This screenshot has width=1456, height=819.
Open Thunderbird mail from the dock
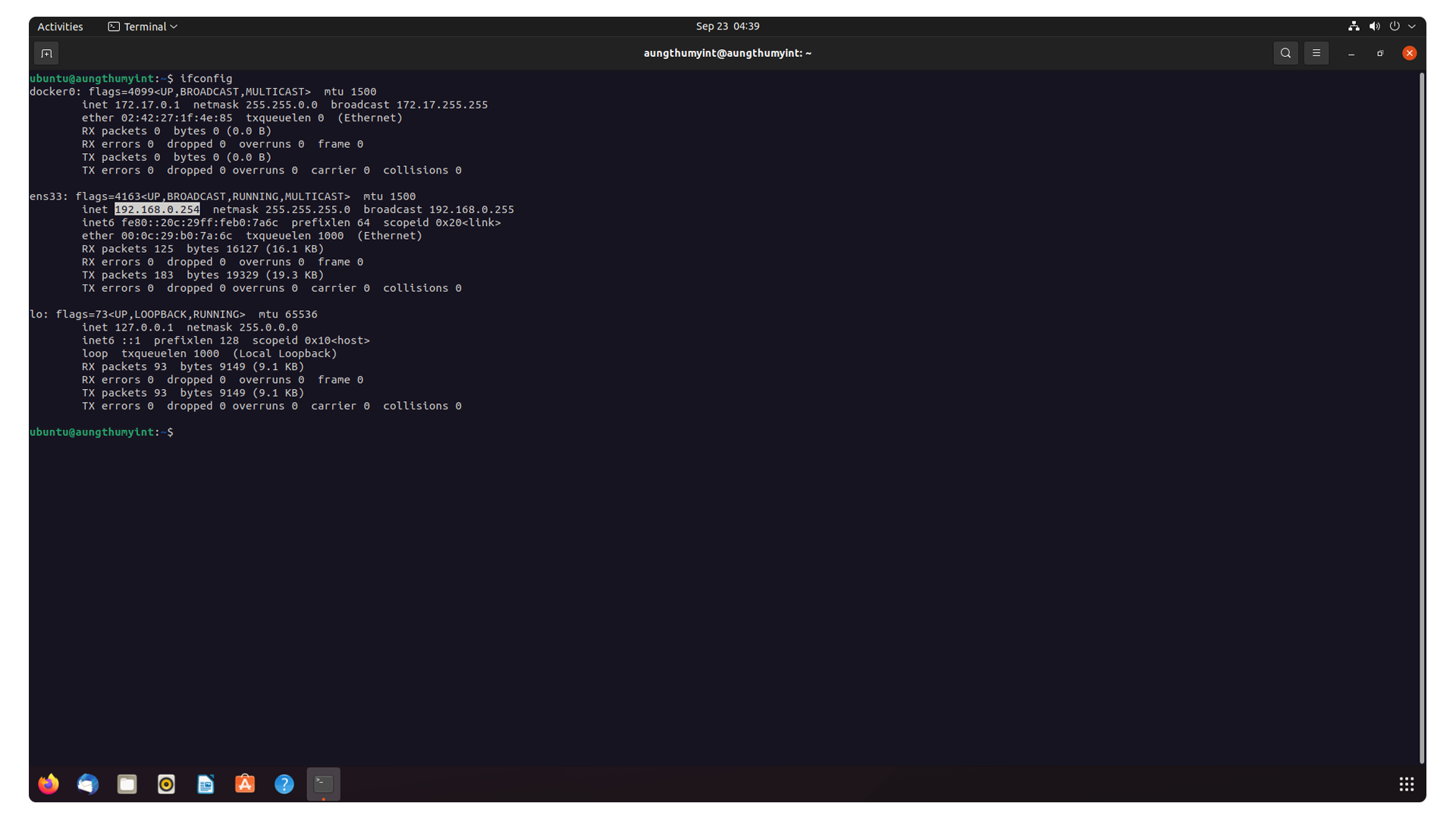pos(88,784)
